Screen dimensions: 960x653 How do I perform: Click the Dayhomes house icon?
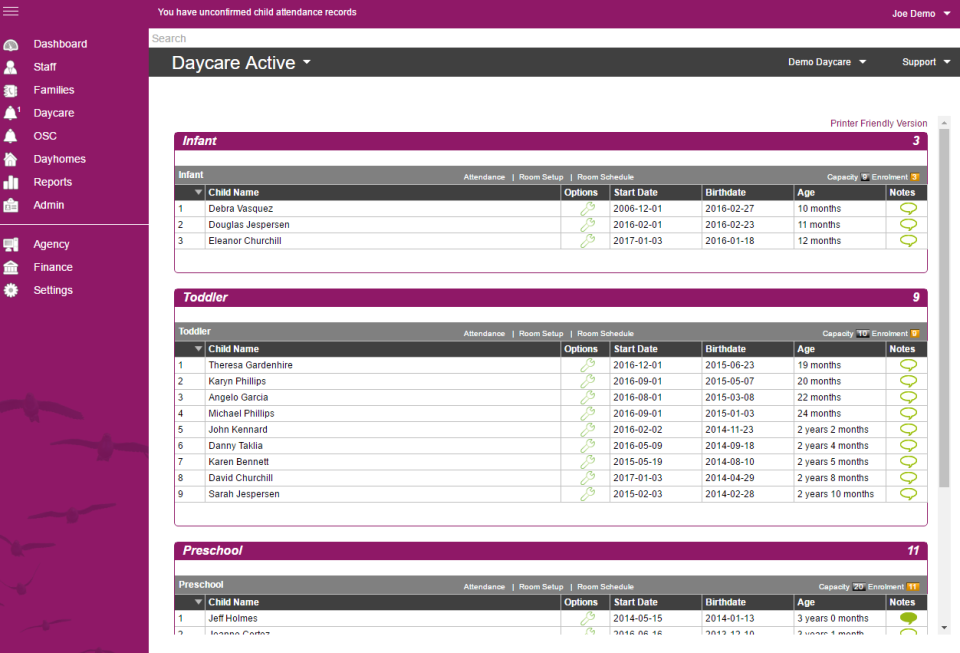[x=10, y=159]
